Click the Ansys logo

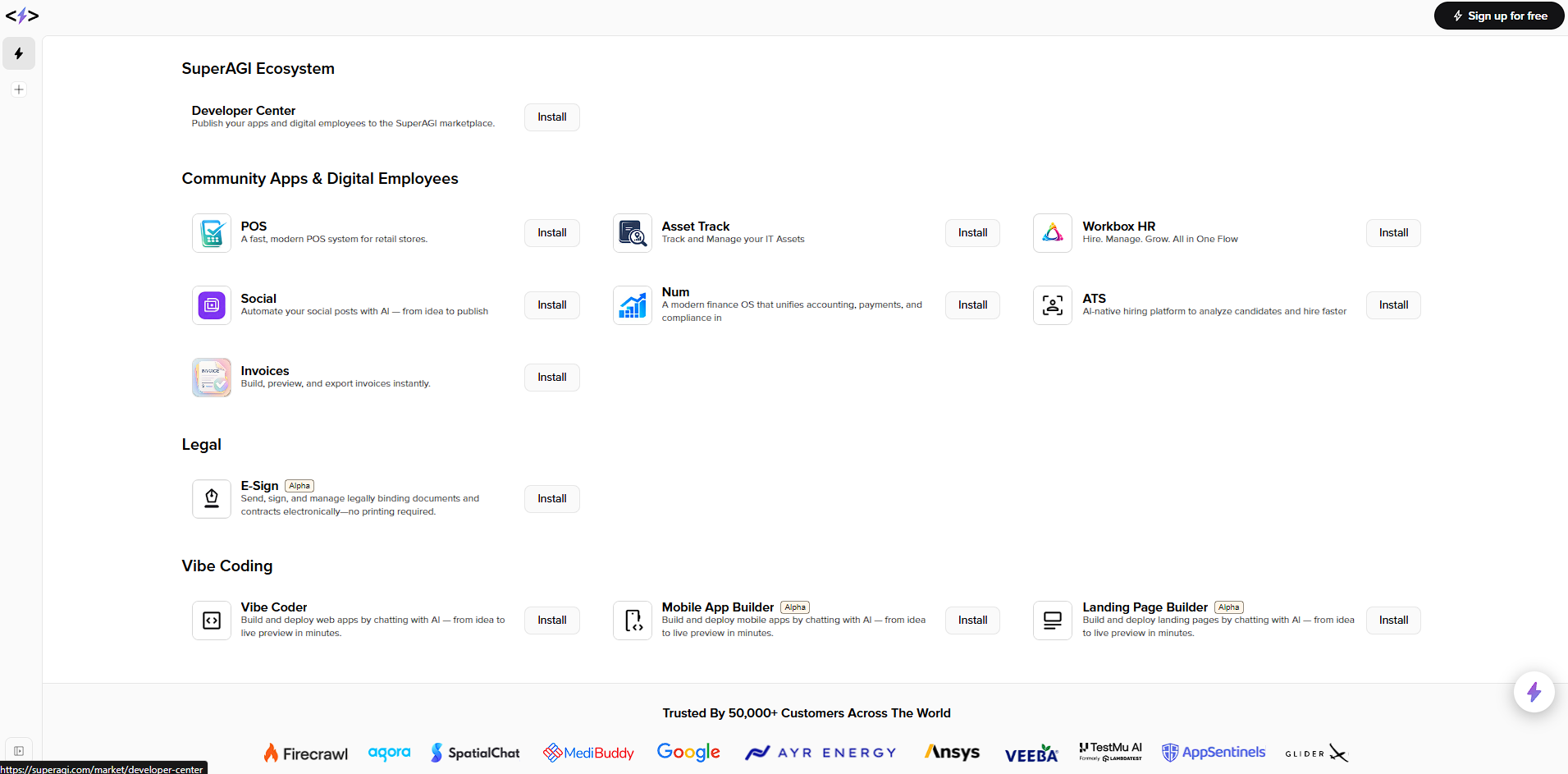pos(952,752)
